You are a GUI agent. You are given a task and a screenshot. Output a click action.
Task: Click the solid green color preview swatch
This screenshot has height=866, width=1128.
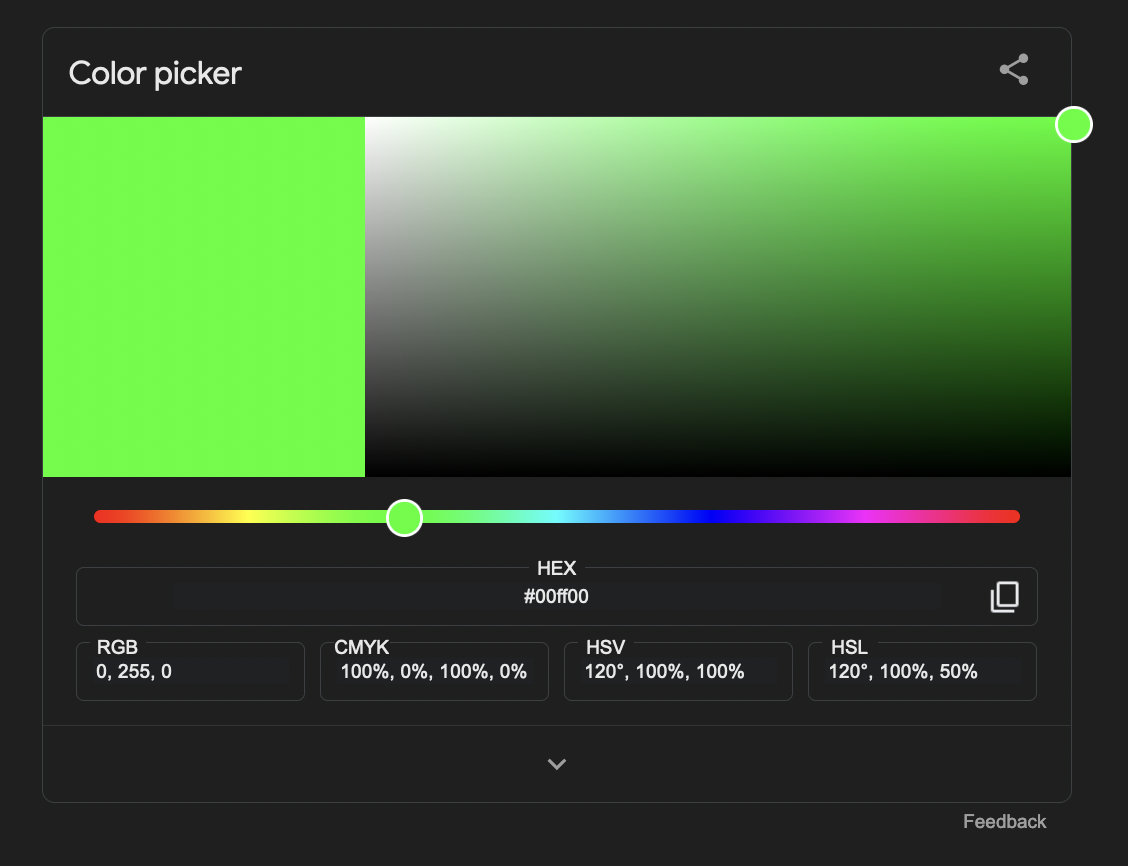[204, 297]
